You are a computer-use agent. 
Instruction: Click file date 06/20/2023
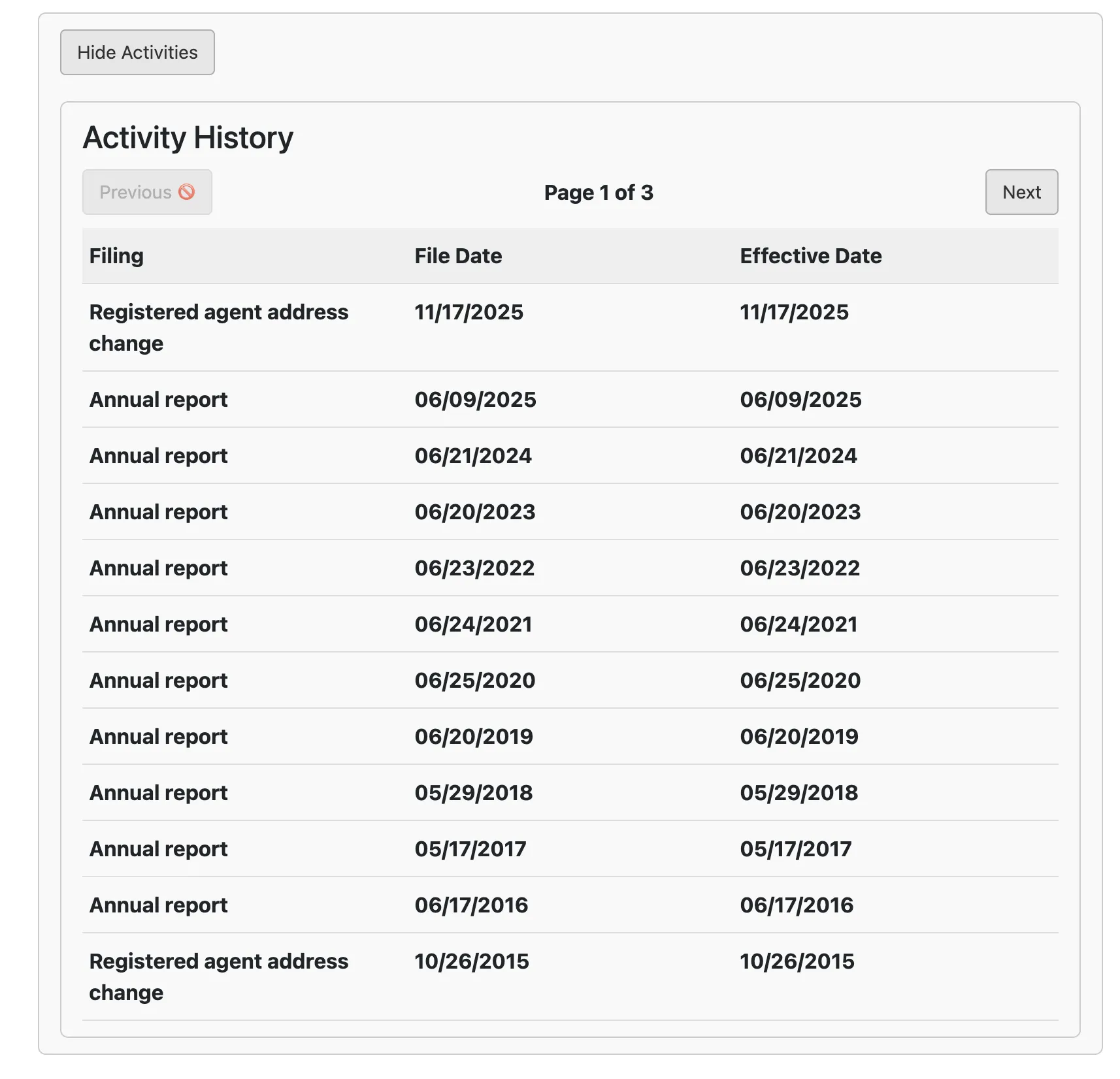475,512
